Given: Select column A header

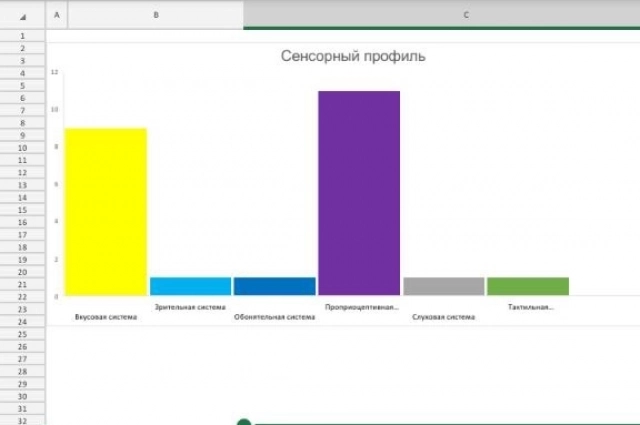Looking at the screenshot, I should 57,15.
